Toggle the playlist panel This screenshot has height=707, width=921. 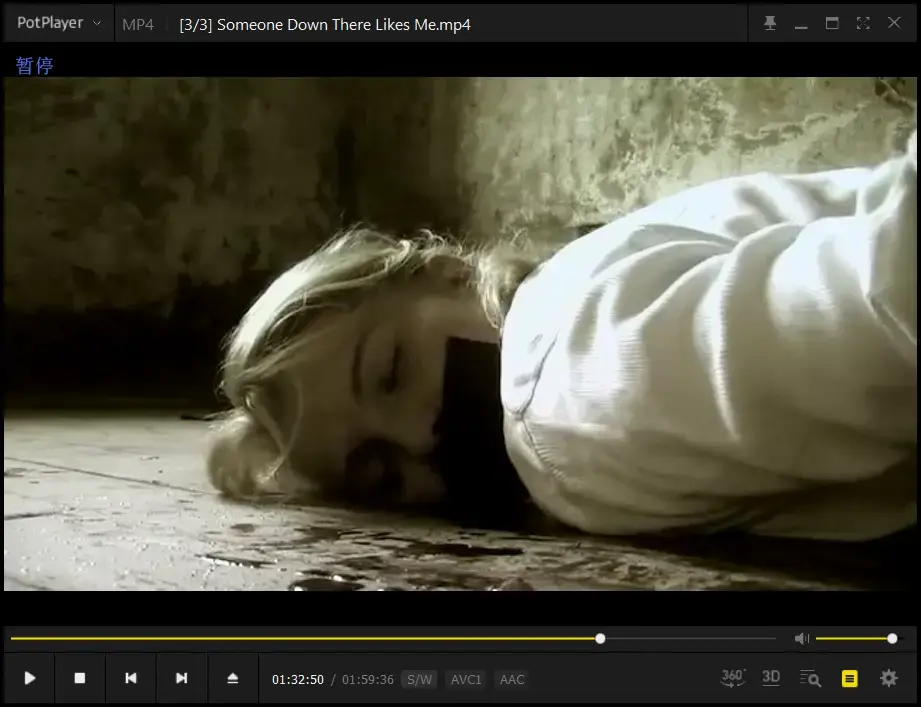pos(849,678)
